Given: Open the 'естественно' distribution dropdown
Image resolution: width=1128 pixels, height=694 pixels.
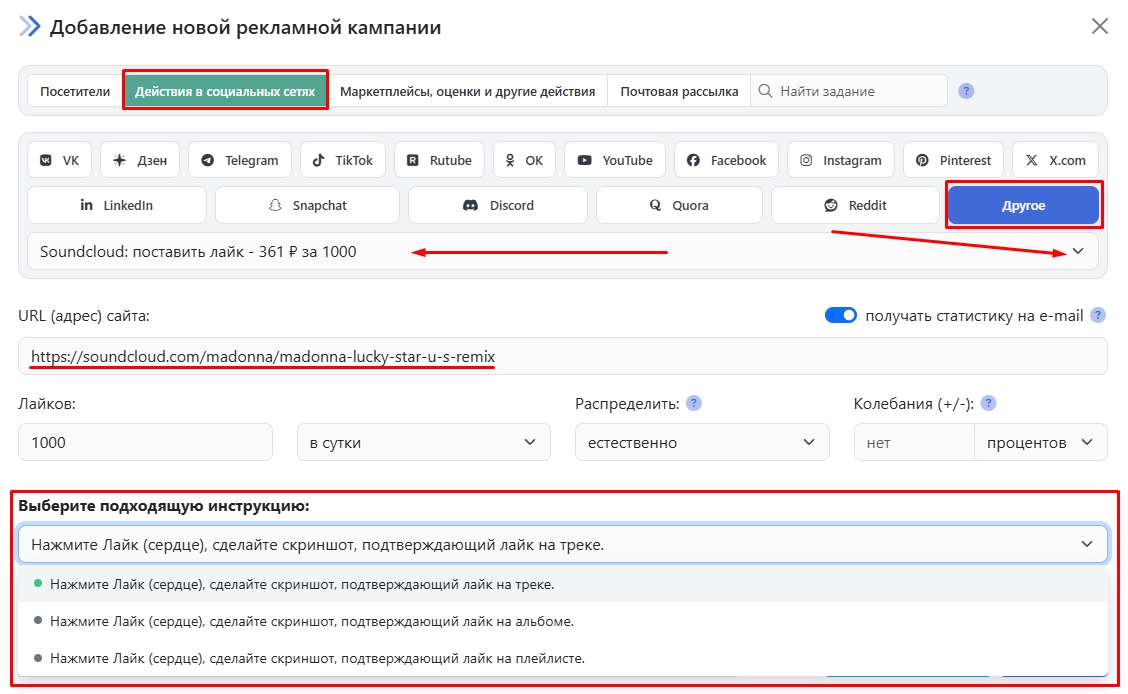Looking at the screenshot, I should (701, 442).
